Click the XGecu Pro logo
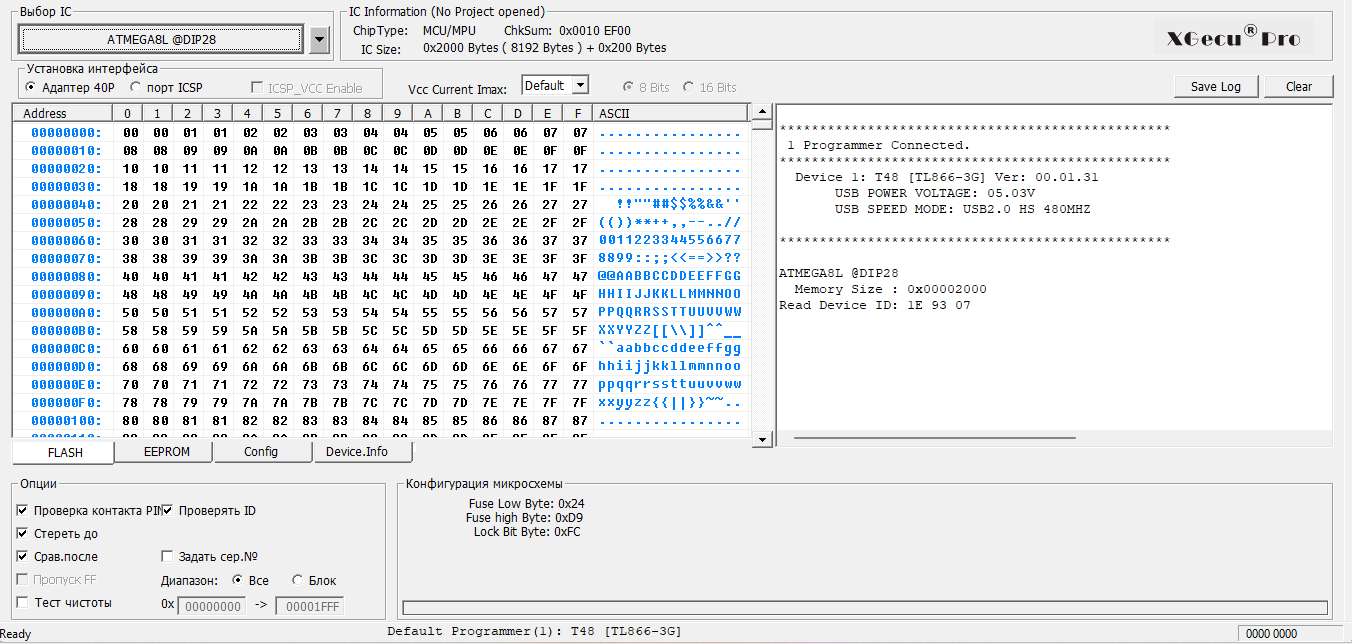This screenshot has height=644, width=1352. (x=1234, y=38)
